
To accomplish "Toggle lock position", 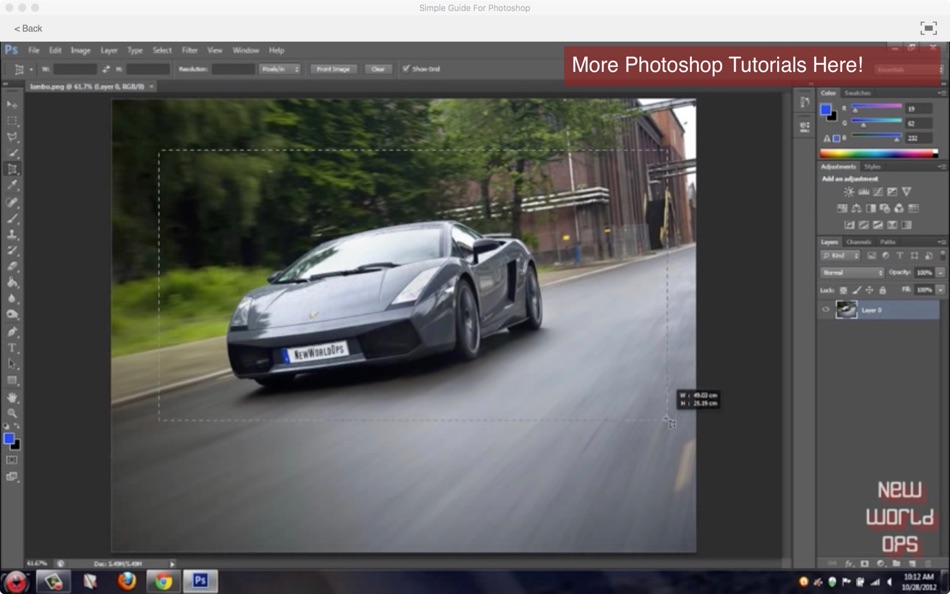I will click(x=869, y=290).
